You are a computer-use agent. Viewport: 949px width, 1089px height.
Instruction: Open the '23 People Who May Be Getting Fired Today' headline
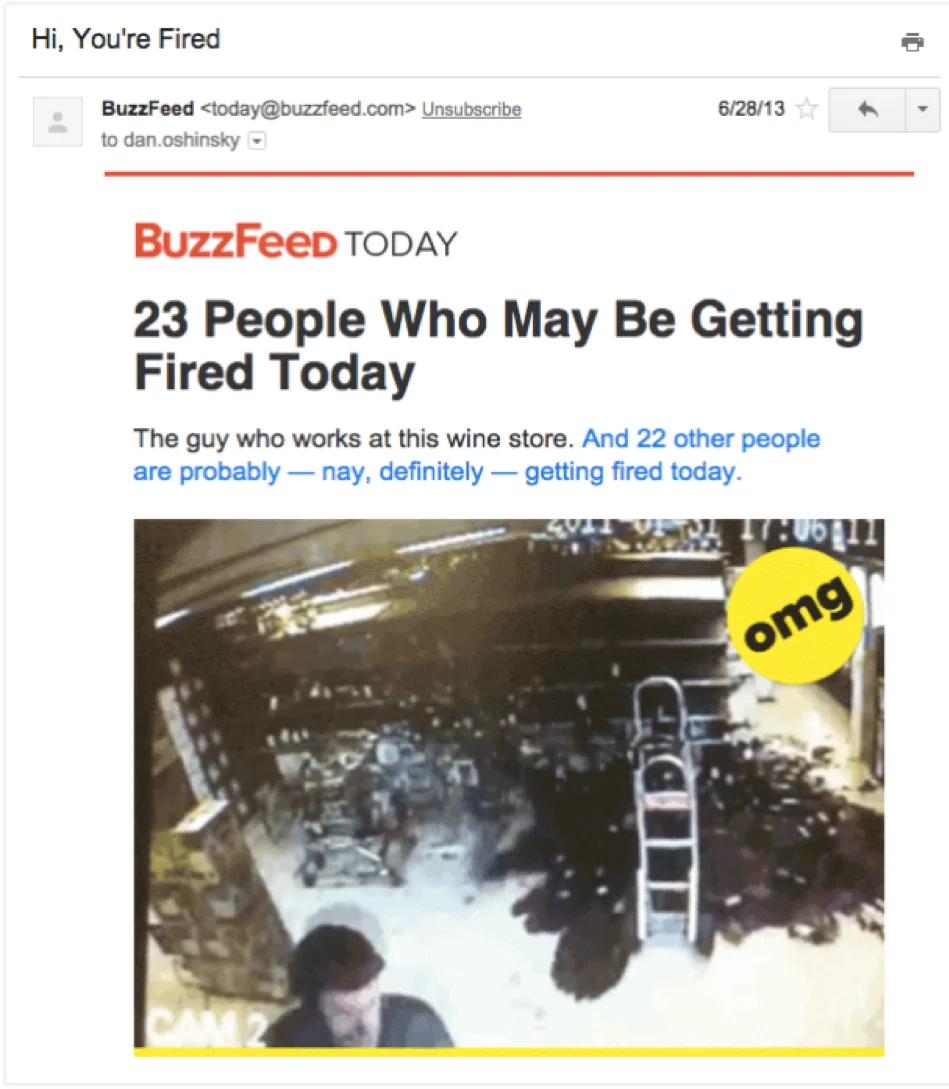[498, 346]
